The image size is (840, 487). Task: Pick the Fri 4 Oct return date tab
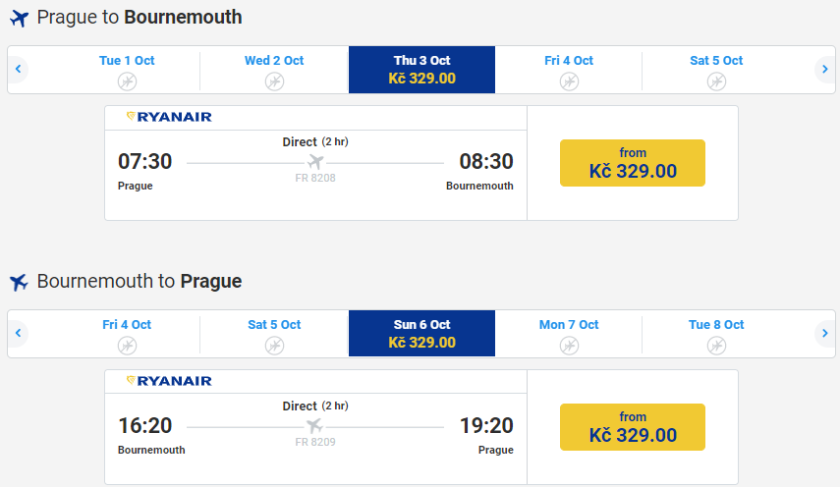point(127,333)
